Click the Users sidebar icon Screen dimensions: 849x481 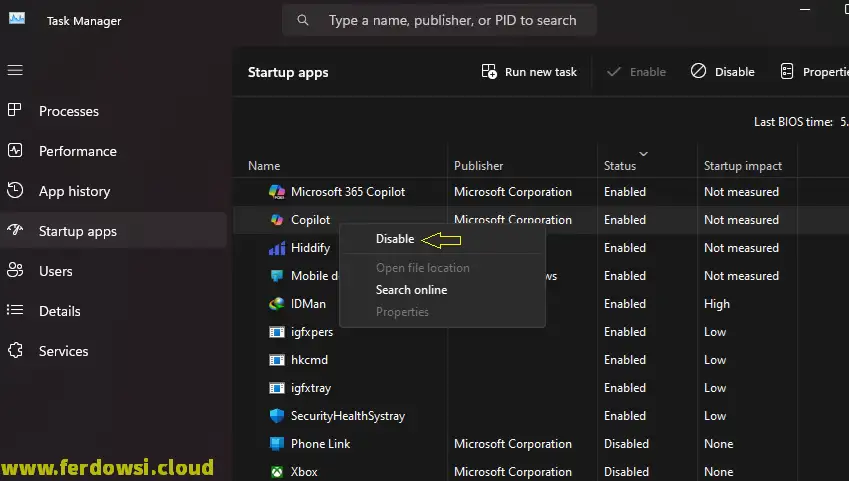[x=15, y=270]
